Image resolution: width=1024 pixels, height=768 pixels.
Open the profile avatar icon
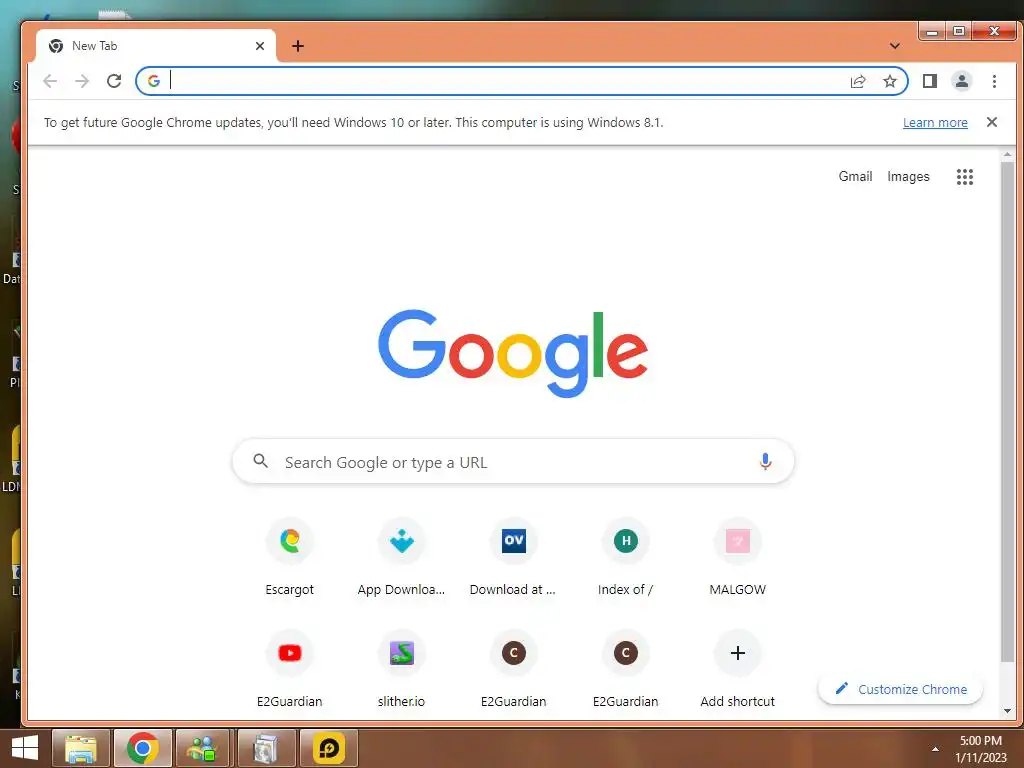point(961,81)
